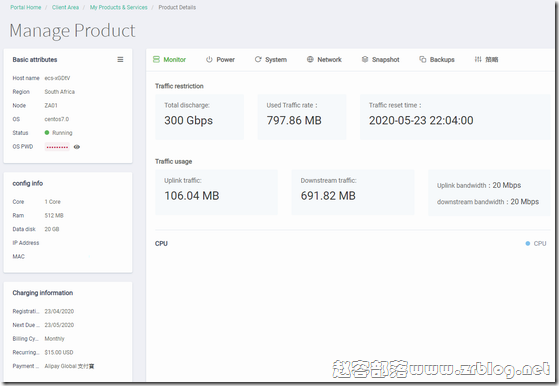Click the traffic reset time 2020-05-23 22:04:00

[421, 120]
